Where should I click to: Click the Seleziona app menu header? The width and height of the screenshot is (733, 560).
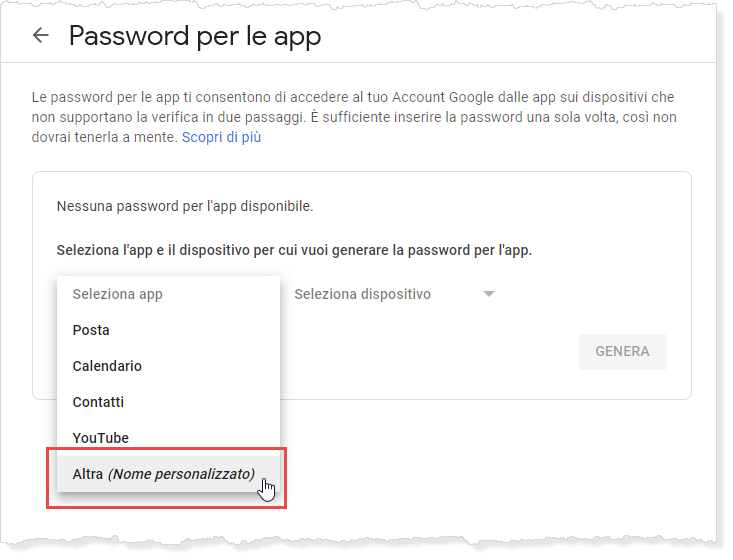(x=118, y=294)
